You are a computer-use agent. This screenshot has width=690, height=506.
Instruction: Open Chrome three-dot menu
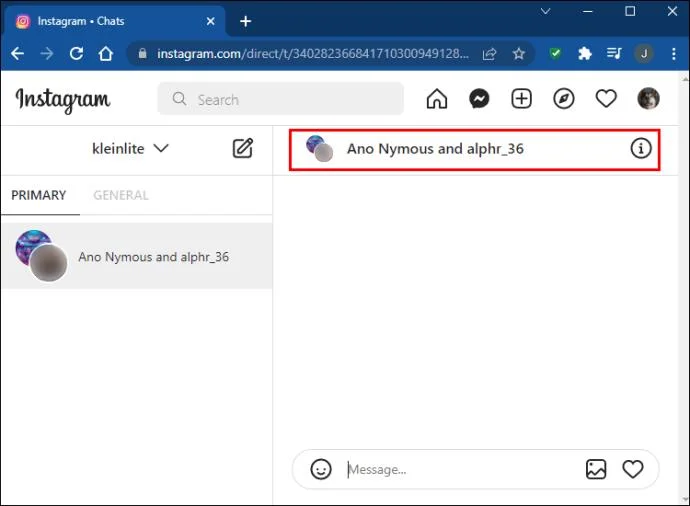click(674, 54)
